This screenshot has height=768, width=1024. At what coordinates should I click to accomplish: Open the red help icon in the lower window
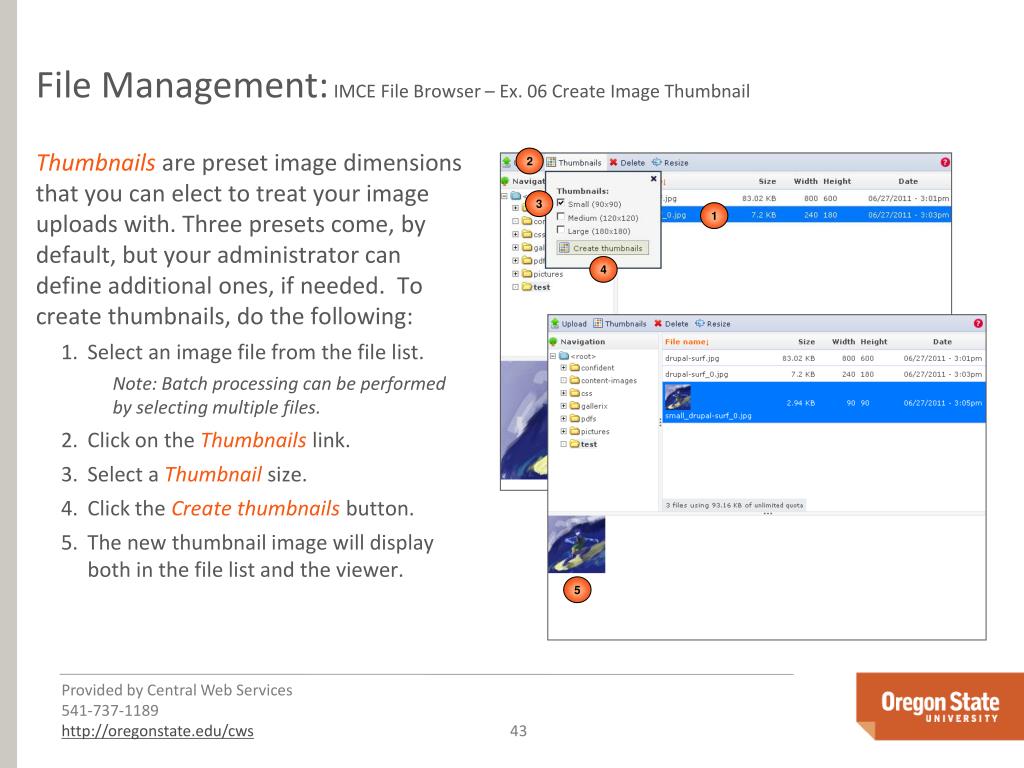tap(978, 323)
